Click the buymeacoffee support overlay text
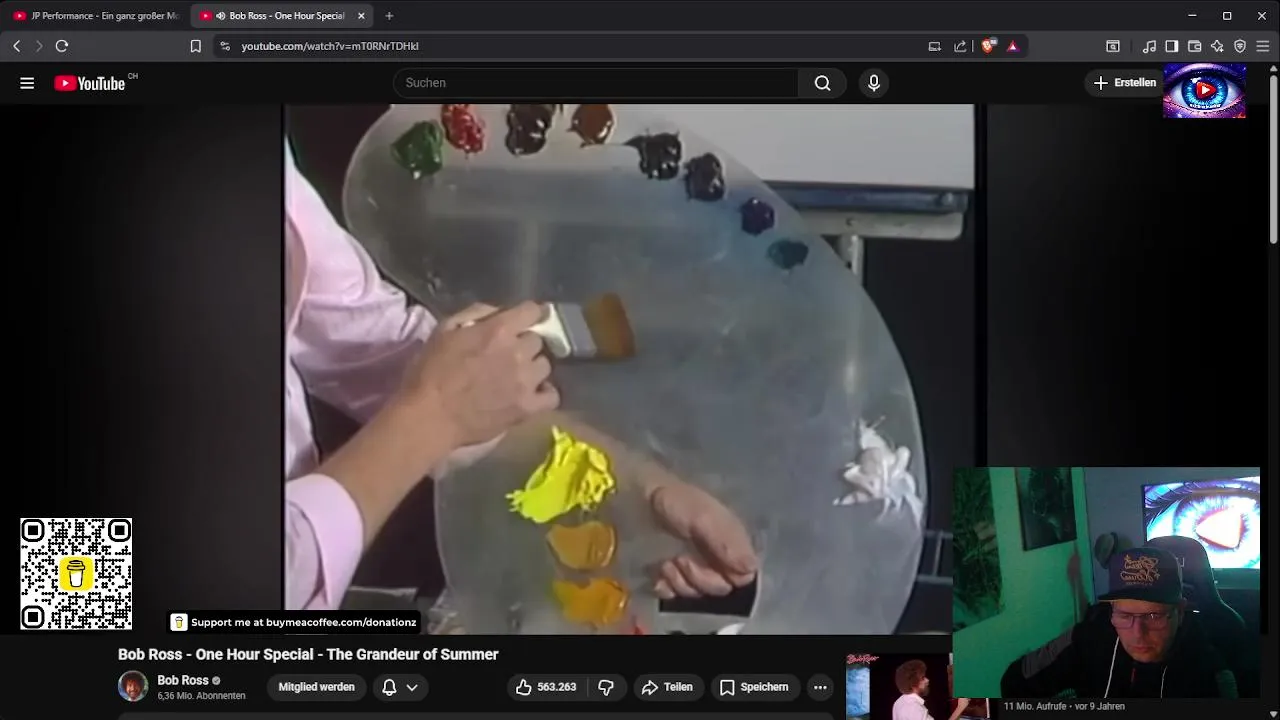 303,622
